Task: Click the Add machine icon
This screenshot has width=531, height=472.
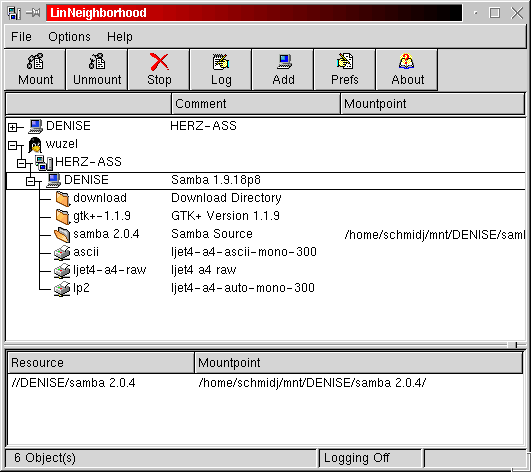Action: 283,62
